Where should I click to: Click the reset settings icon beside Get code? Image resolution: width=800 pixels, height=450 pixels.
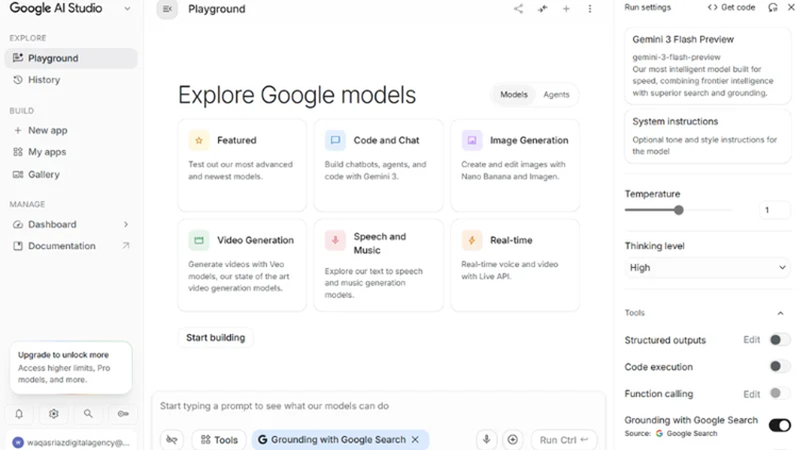point(773,7)
